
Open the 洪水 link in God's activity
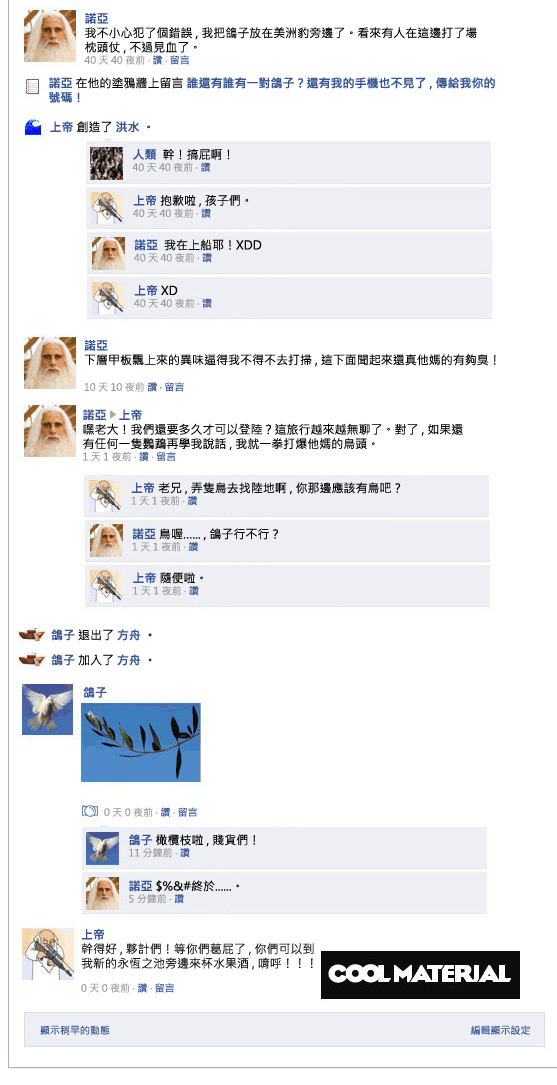[127, 127]
